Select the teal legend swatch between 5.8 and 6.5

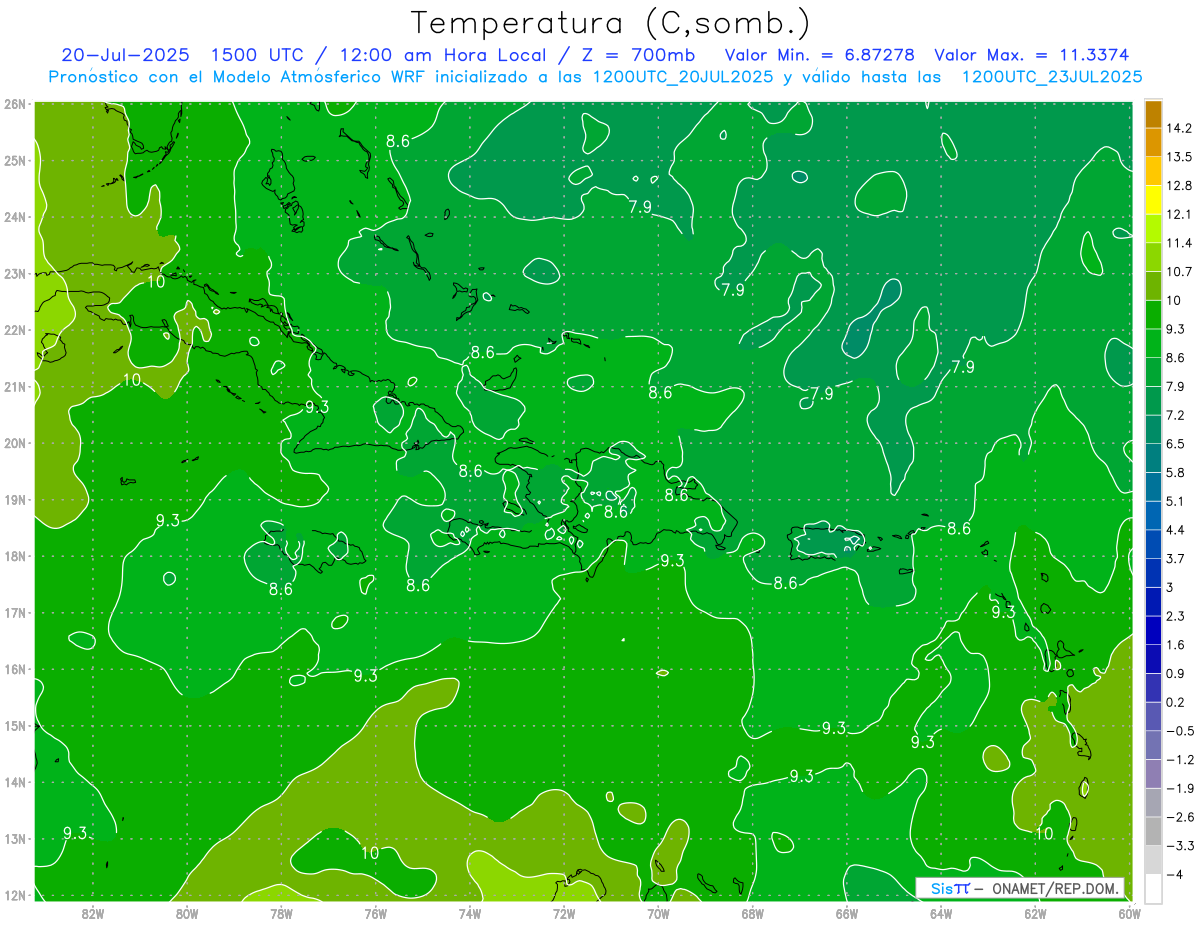coord(1152,457)
